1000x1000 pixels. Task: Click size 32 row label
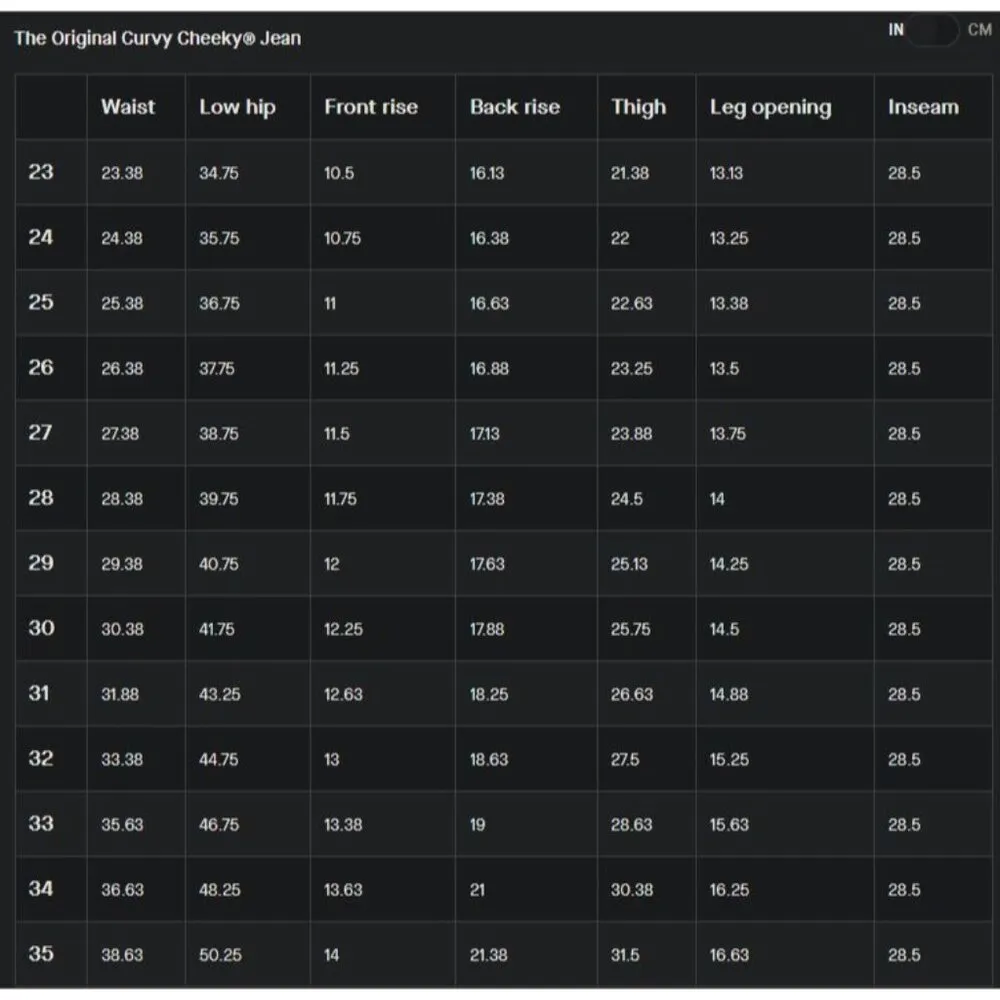pos(41,759)
